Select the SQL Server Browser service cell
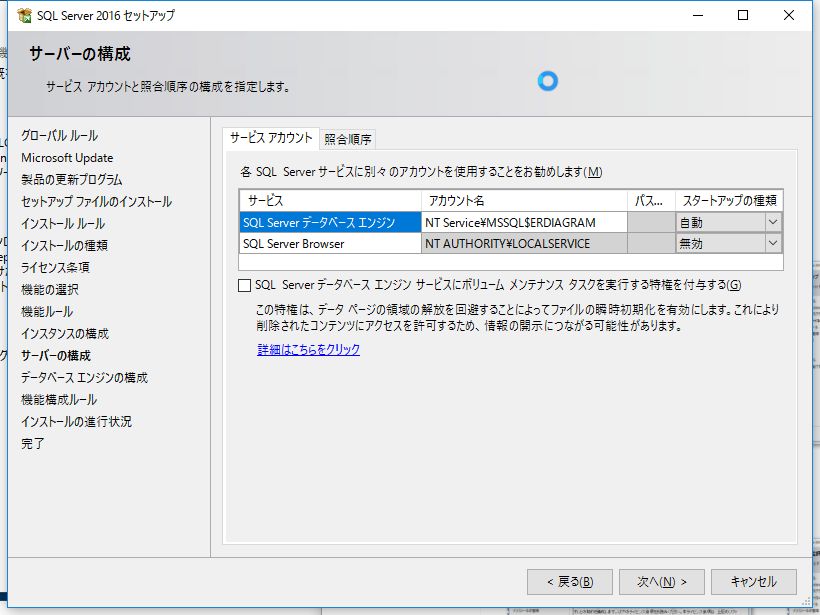The height and width of the screenshot is (615, 820). (x=331, y=243)
